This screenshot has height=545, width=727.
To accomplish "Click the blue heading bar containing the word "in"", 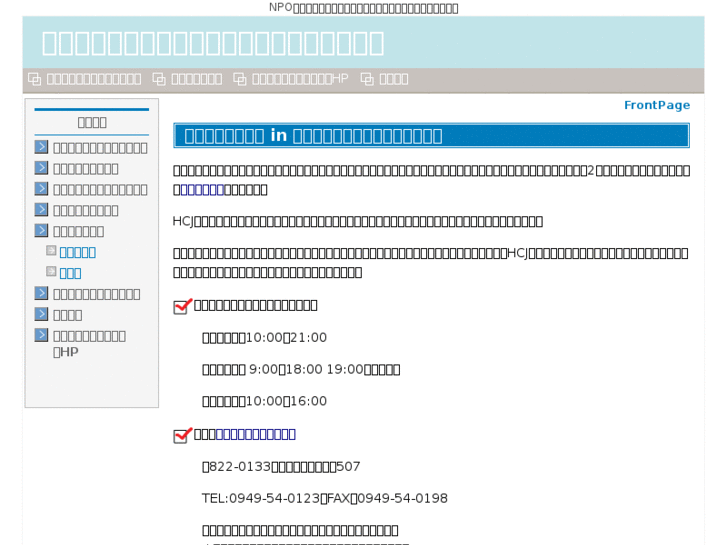I will coord(431,135).
